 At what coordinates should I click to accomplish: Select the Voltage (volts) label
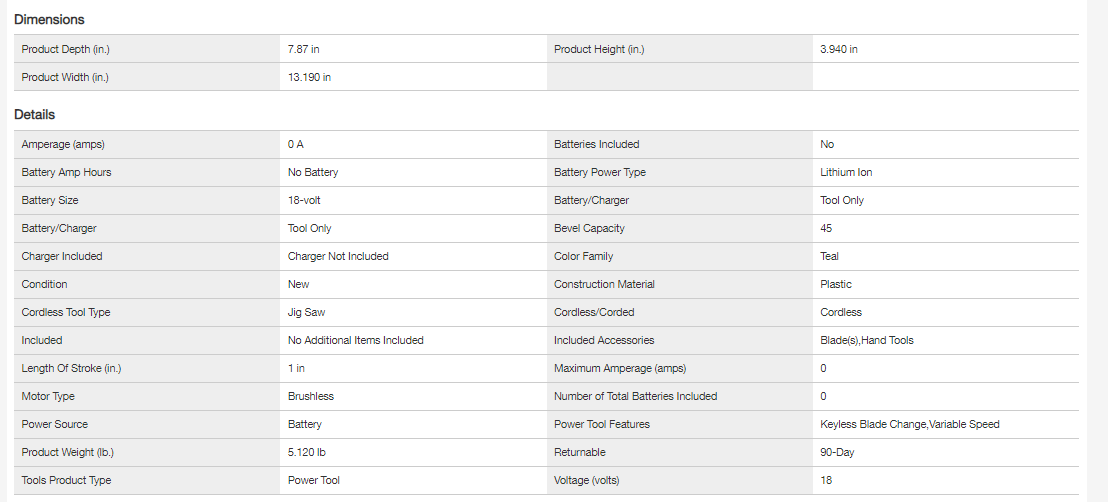point(587,480)
